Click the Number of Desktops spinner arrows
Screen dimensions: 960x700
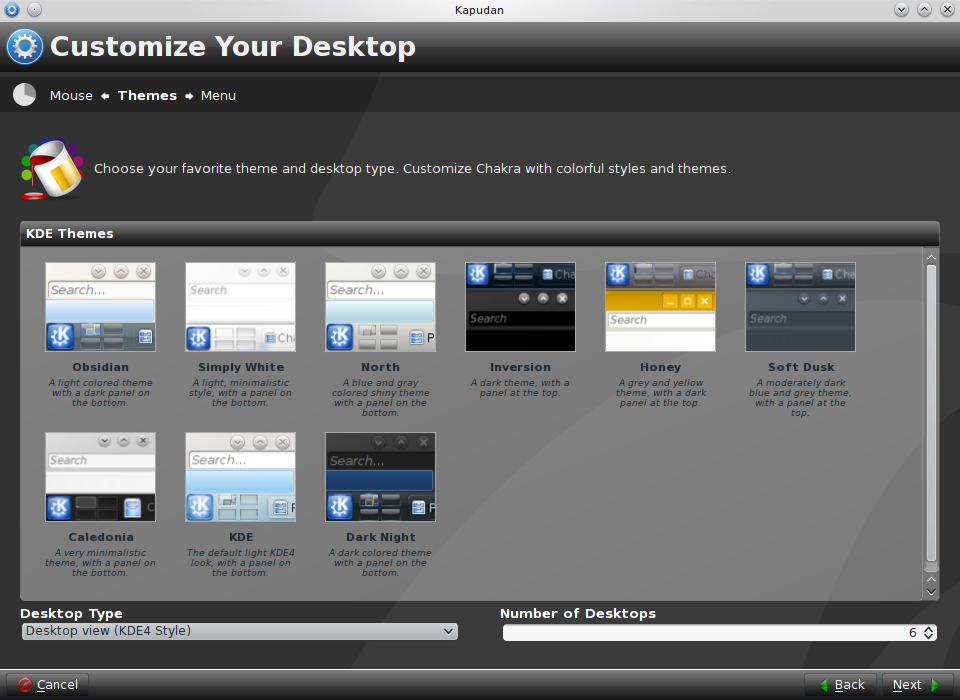click(928, 633)
